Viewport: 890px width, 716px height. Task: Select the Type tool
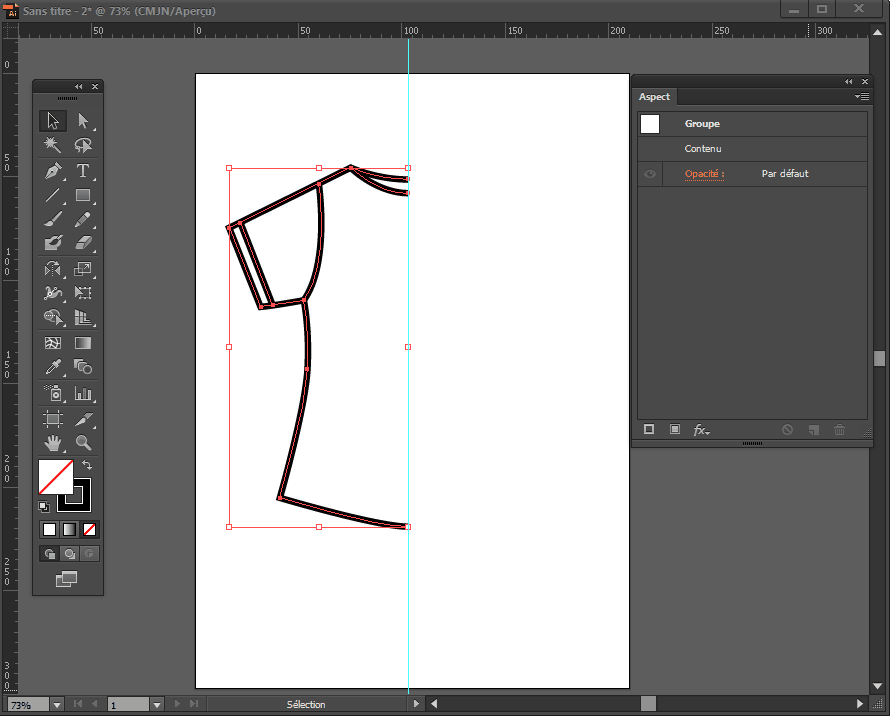click(x=83, y=170)
